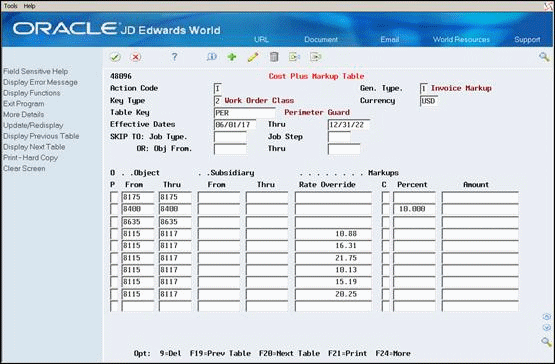This screenshot has height=364, width=555.
Task: Click Rate Override field showing 10.13
Action: tap(333, 270)
